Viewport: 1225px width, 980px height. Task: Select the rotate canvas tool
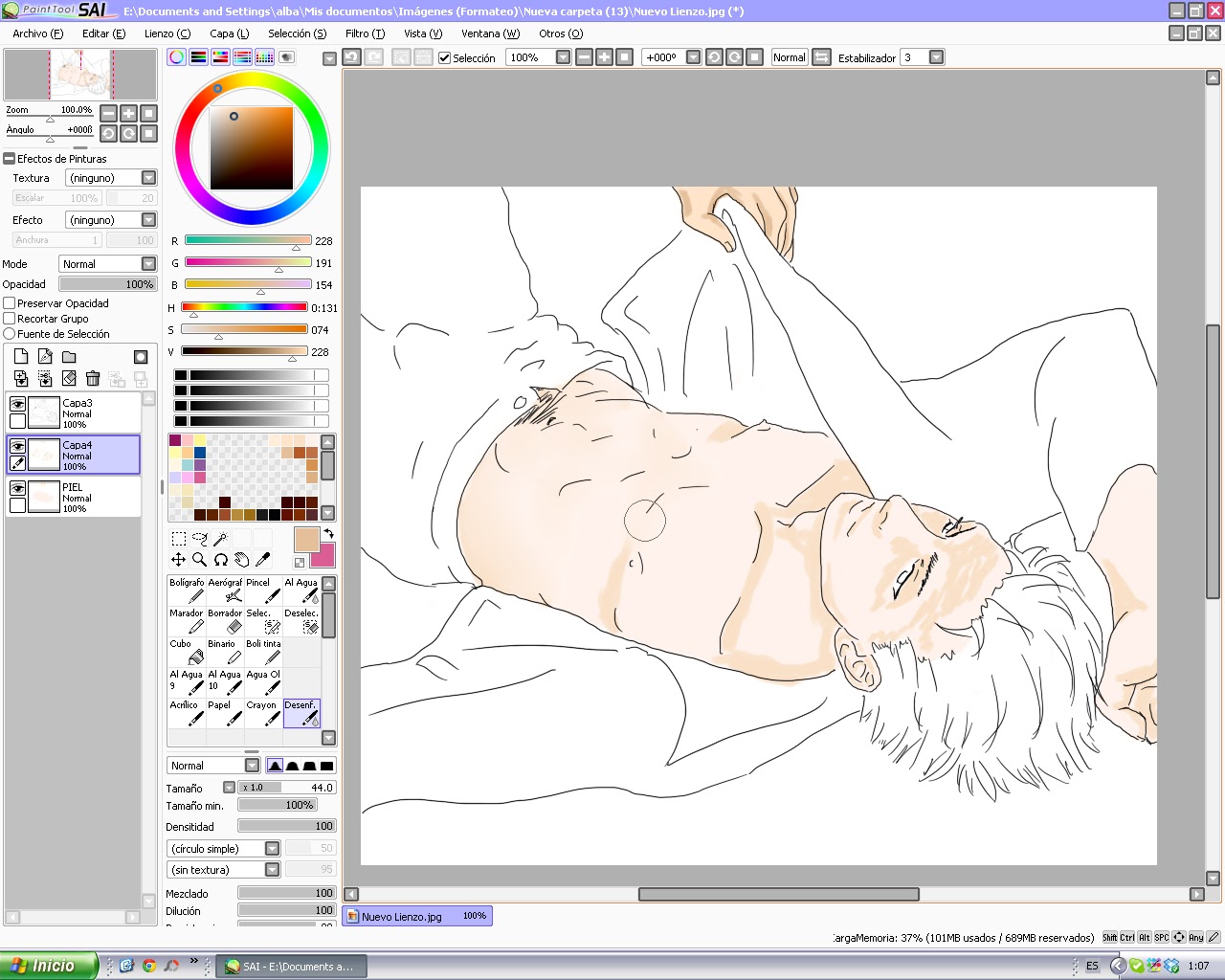coord(221,560)
